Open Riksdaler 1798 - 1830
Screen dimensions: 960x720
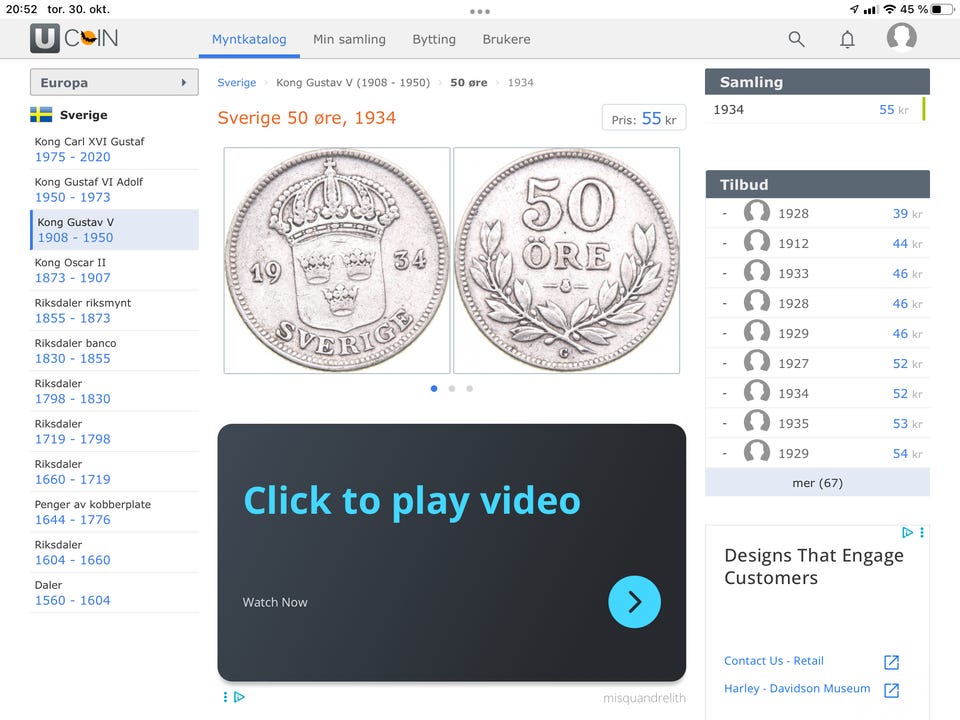click(114, 391)
